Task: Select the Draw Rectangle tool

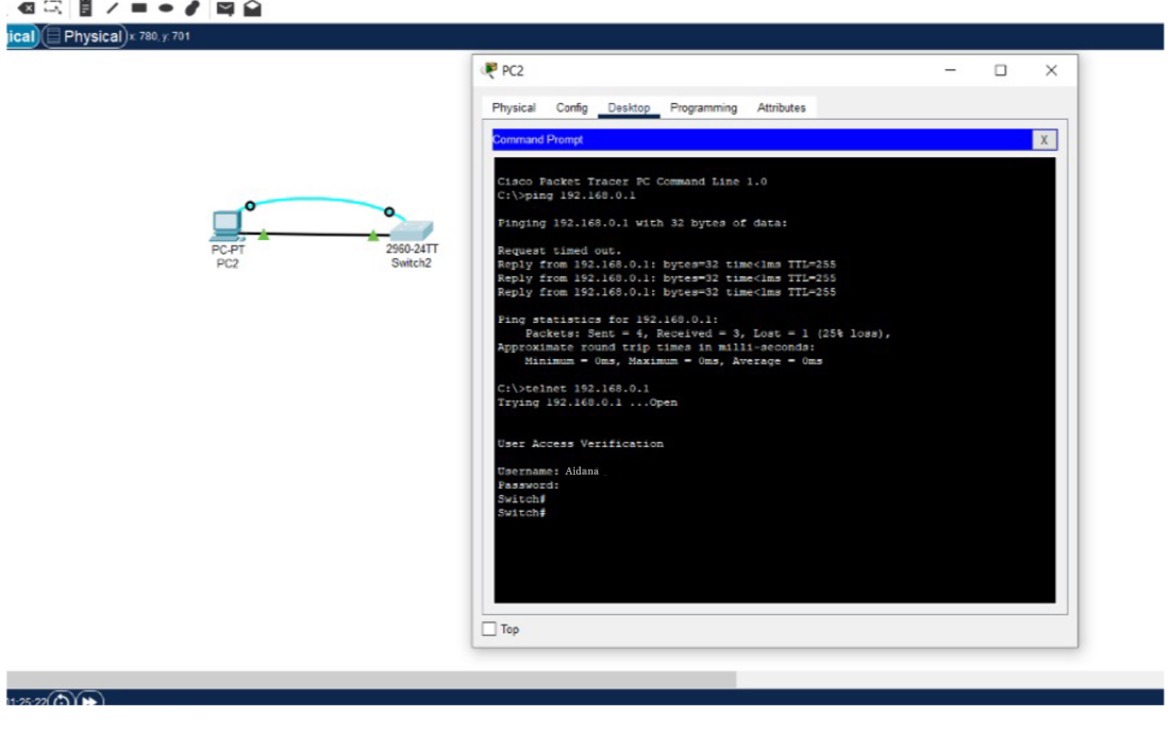Action: (x=139, y=8)
